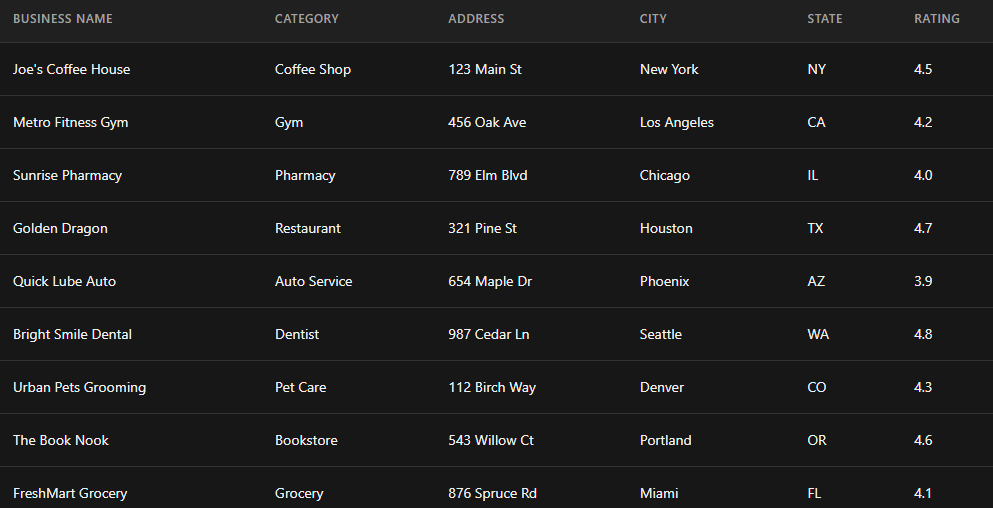Click the Restaurant category cell
The image size is (993, 508).
308,229
